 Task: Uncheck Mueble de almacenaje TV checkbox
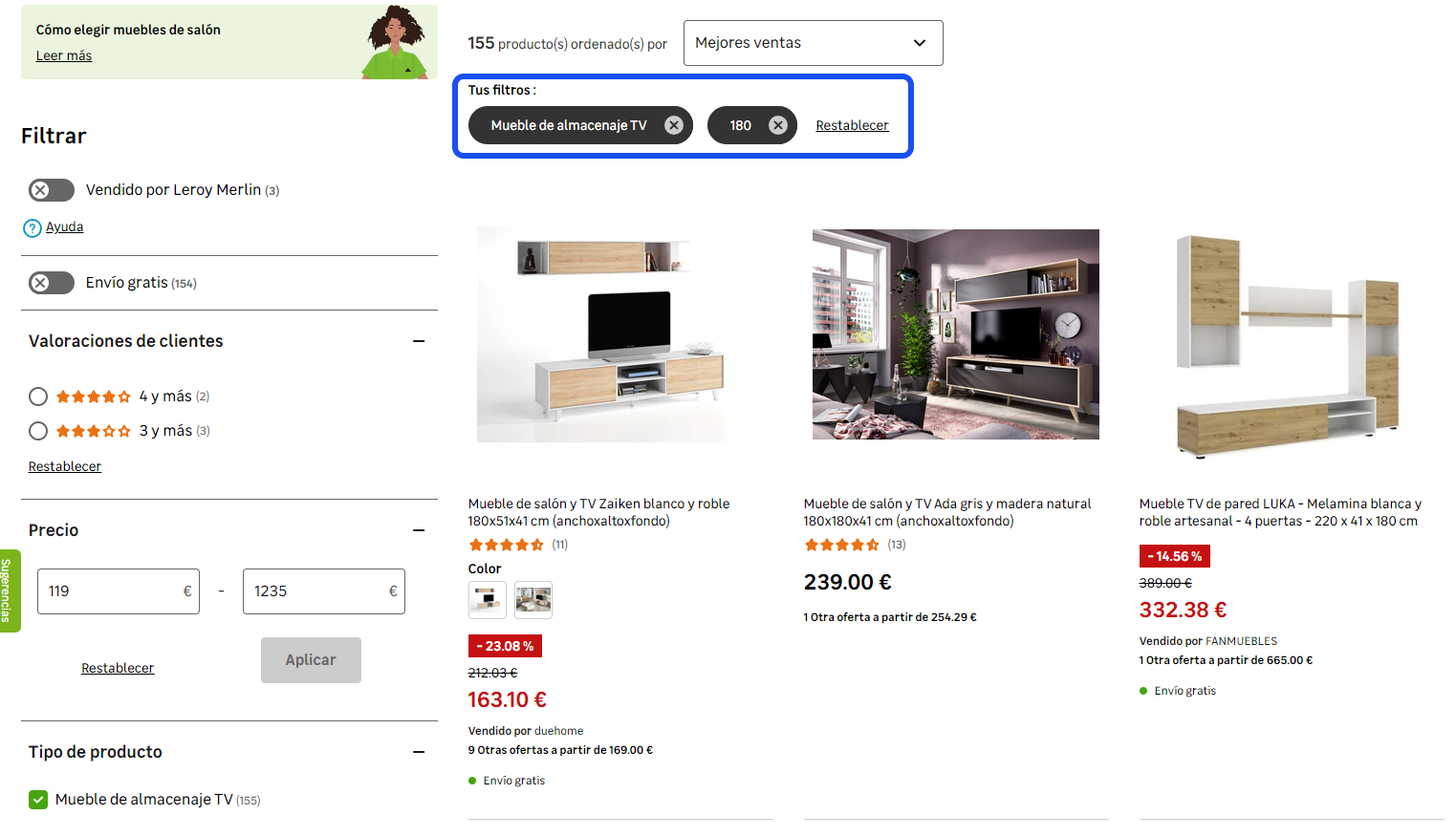tap(38, 800)
